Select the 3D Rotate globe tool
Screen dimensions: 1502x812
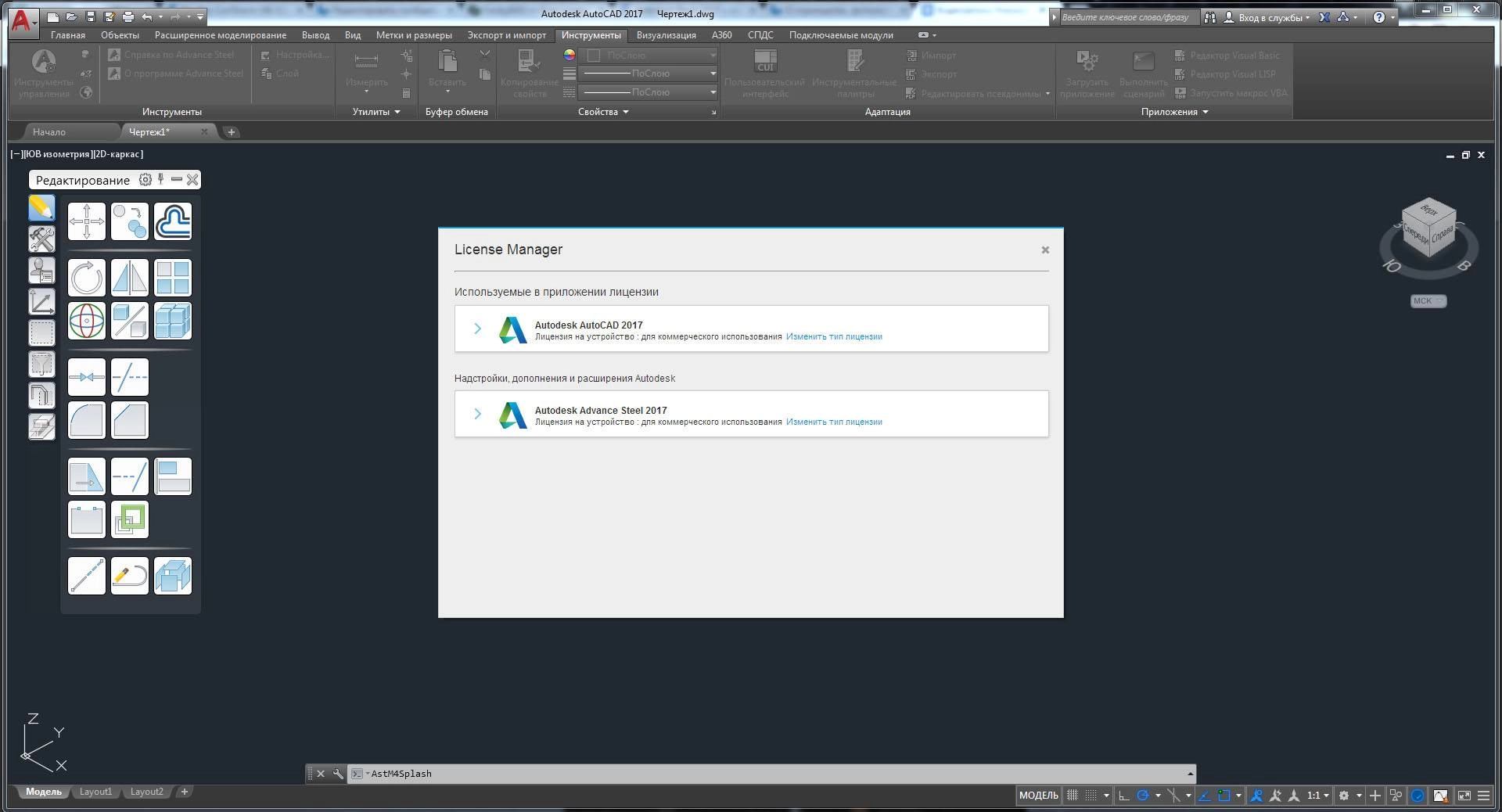click(87, 321)
